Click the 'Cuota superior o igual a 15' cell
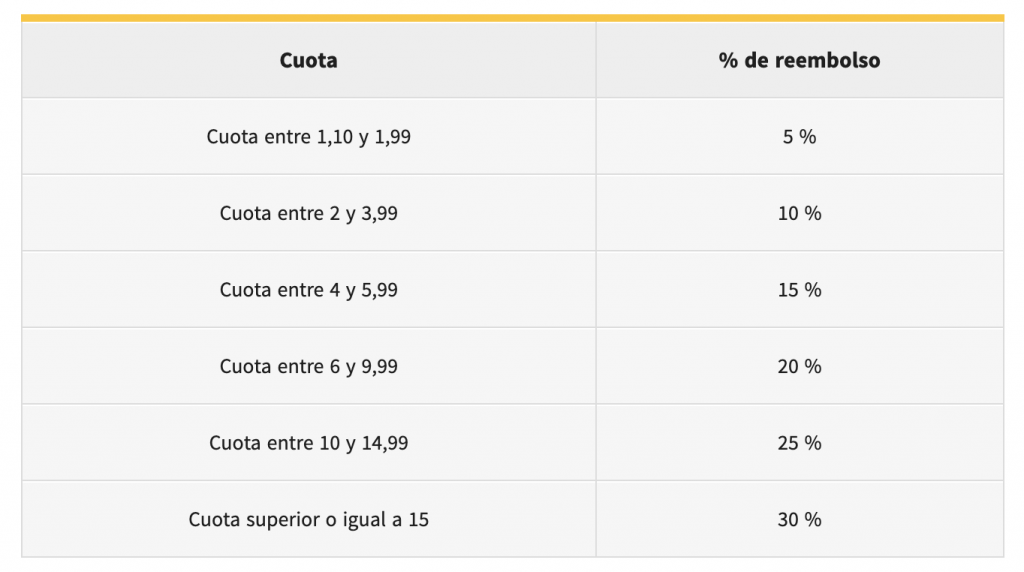Image resolution: width=1024 pixels, height=572 pixels. point(308,520)
